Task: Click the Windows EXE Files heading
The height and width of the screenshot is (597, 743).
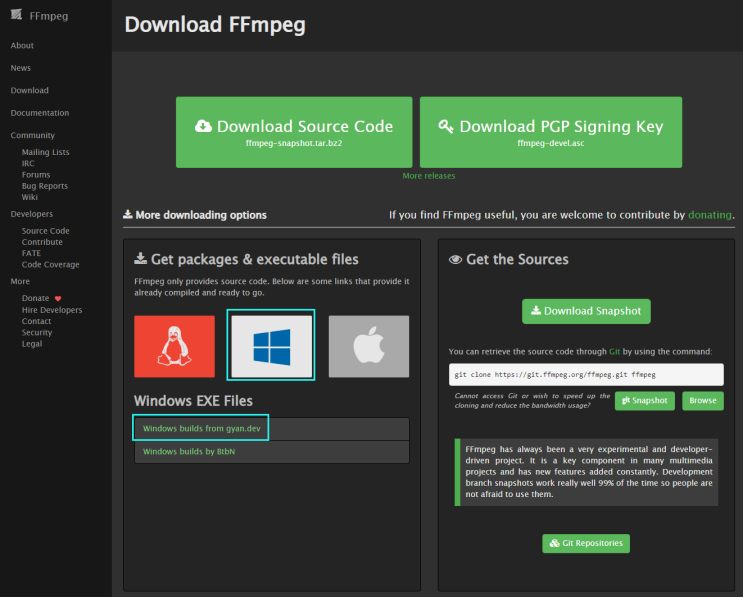Action: 193,401
